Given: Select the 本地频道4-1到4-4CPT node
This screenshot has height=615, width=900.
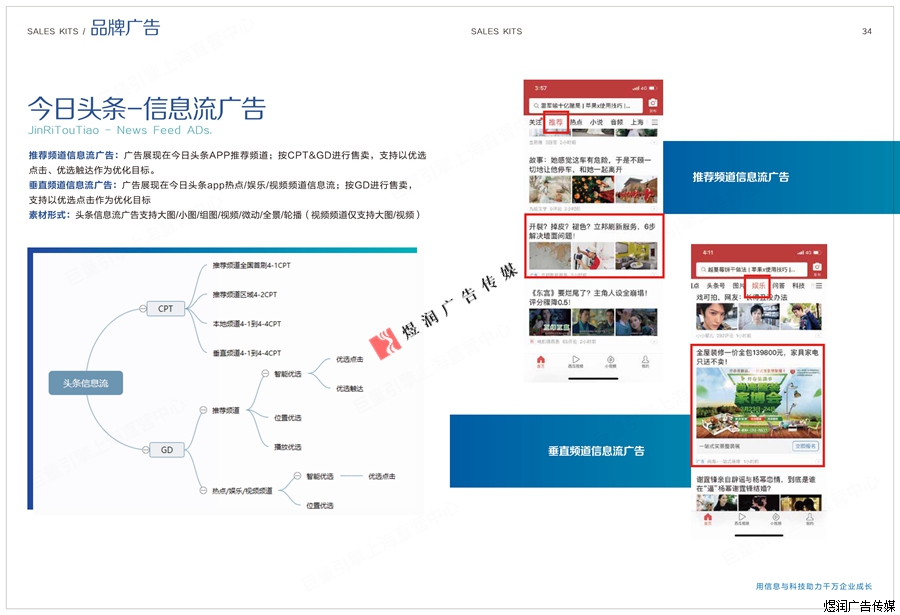Looking at the screenshot, I should point(247,324).
